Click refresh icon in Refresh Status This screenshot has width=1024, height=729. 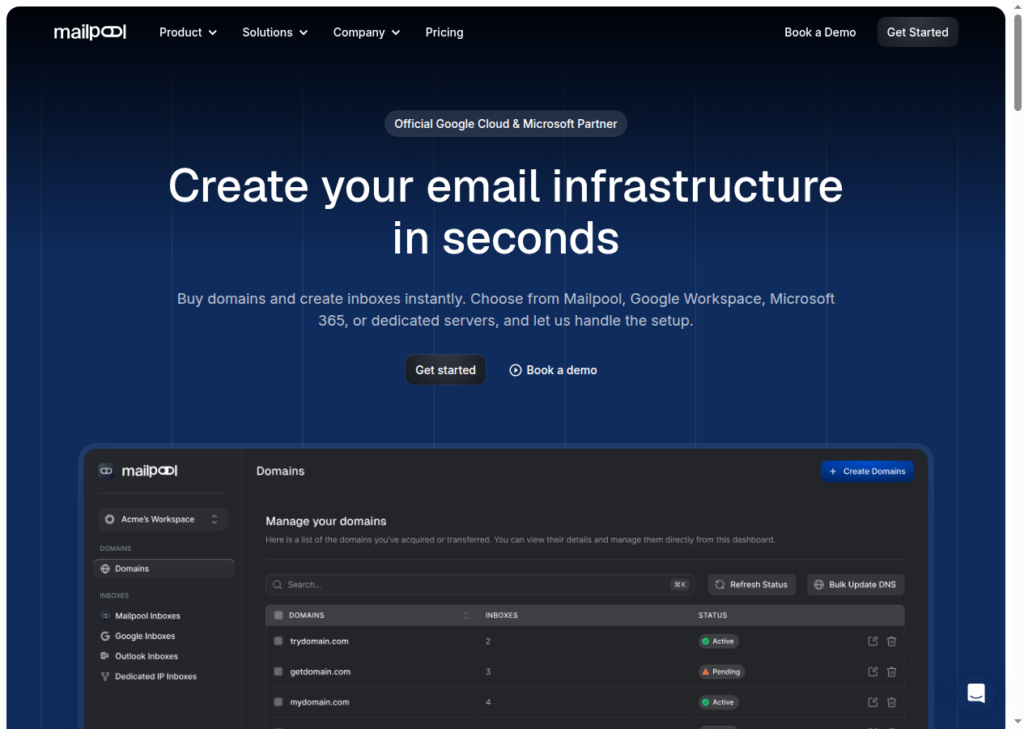pos(720,585)
